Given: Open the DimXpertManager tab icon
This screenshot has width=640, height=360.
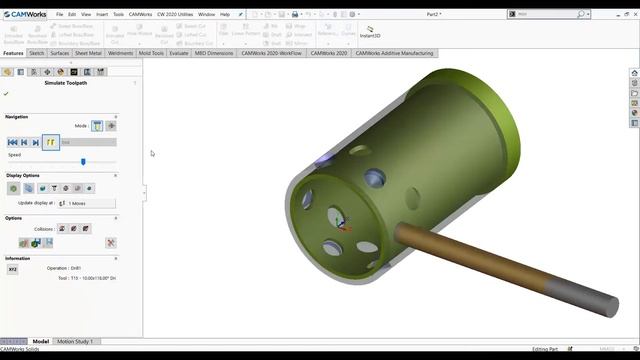Looking at the screenshot, I should [47, 72].
